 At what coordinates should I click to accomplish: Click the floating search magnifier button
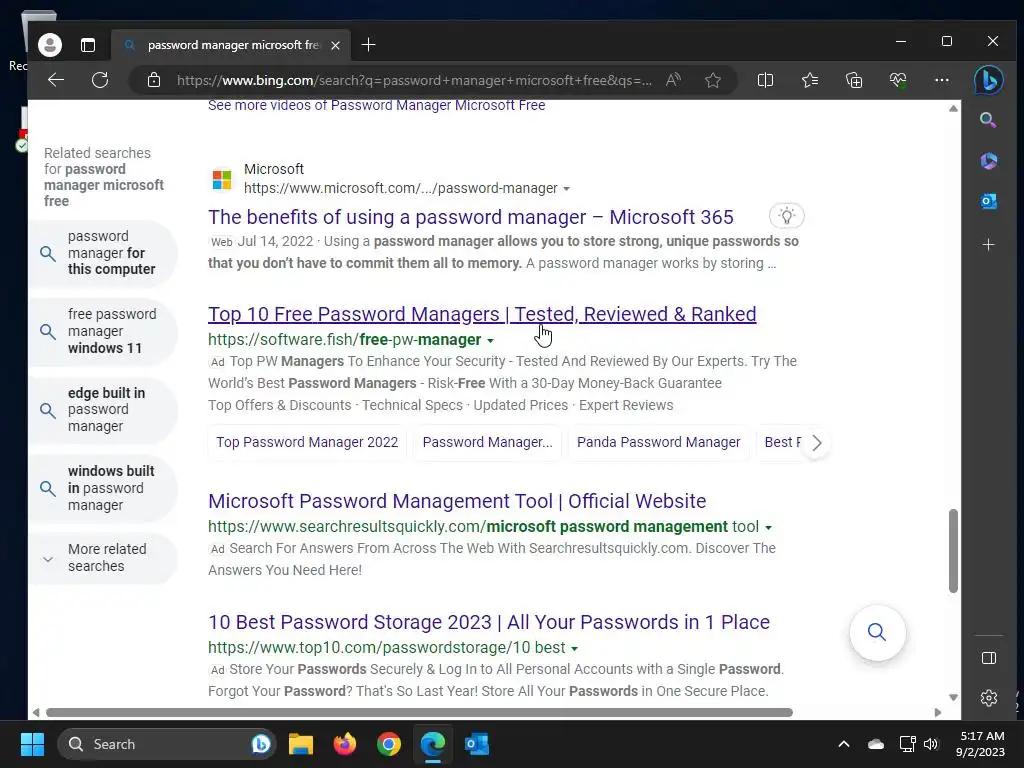[x=877, y=632]
